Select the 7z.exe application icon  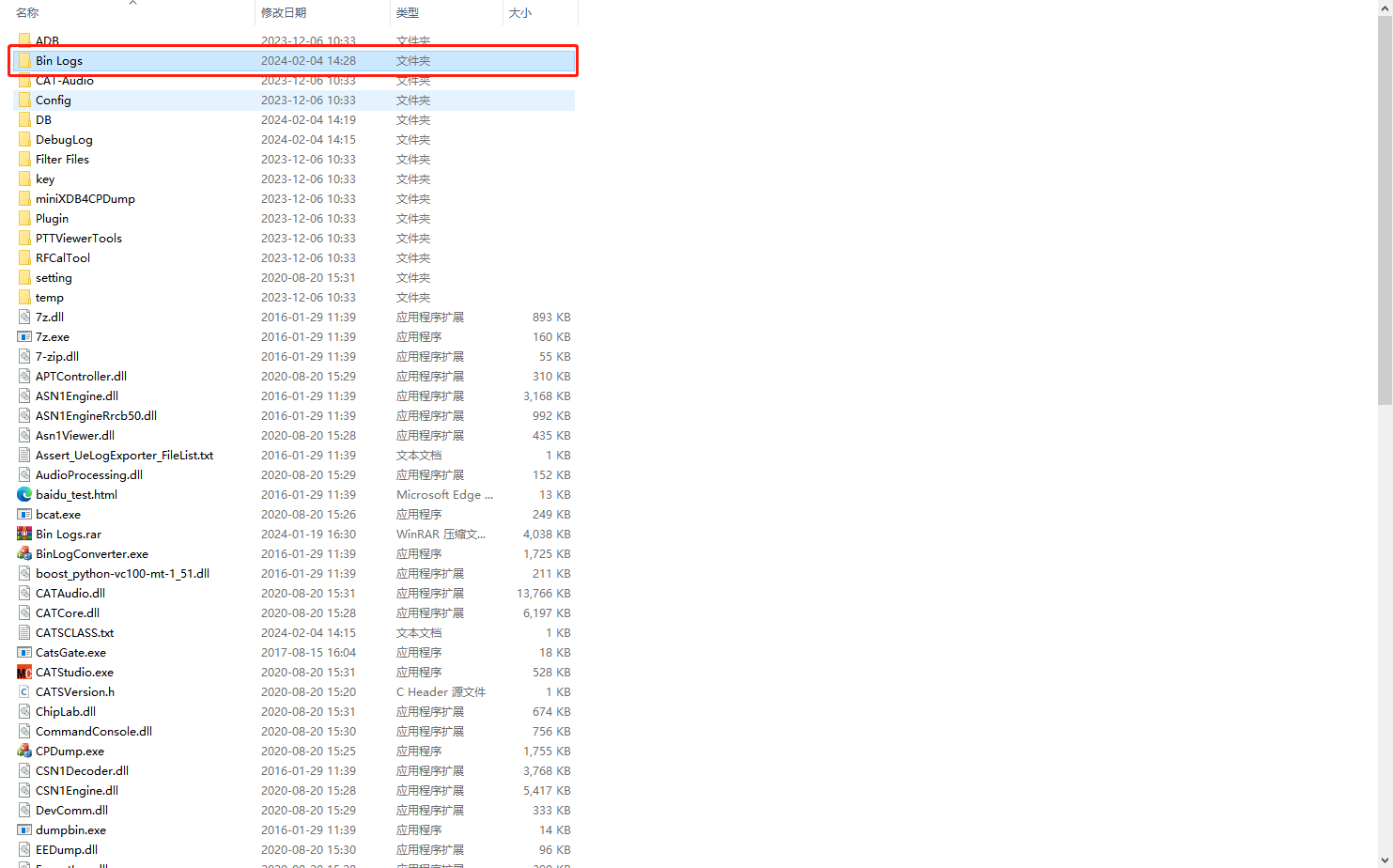point(24,336)
